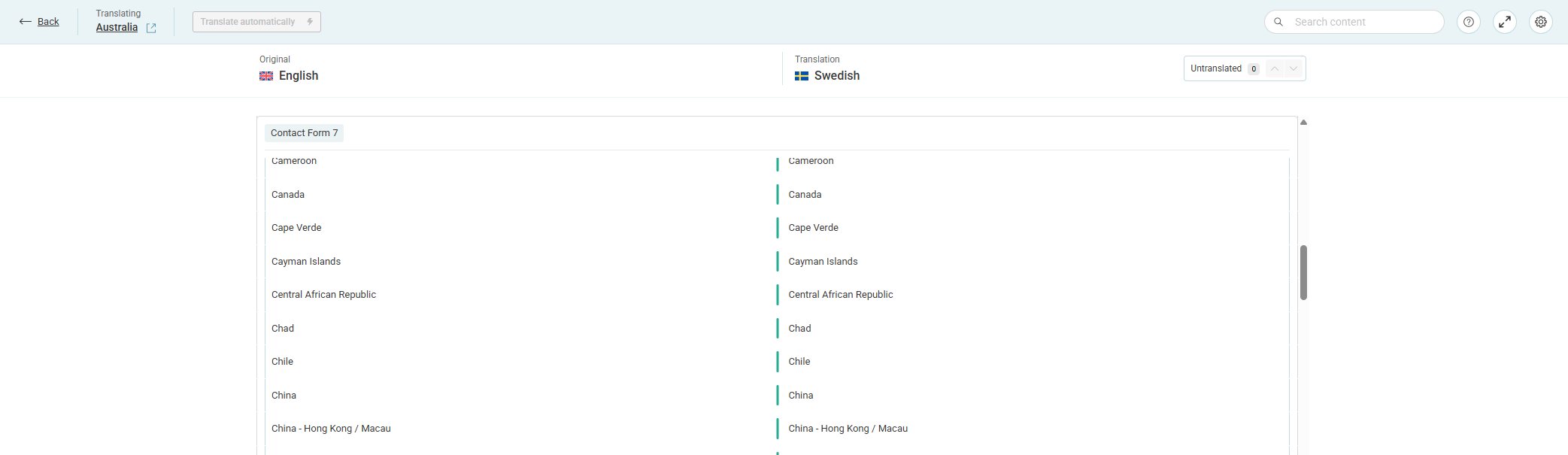Go to next untranslated item arrow
The height and width of the screenshot is (455, 1568).
point(1294,68)
